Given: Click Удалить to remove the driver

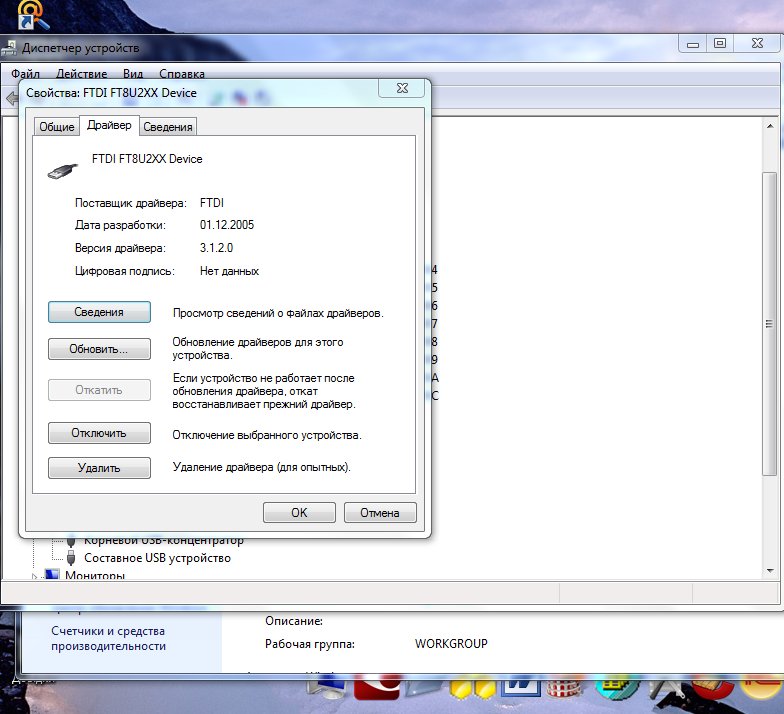Looking at the screenshot, I should coord(99,468).
